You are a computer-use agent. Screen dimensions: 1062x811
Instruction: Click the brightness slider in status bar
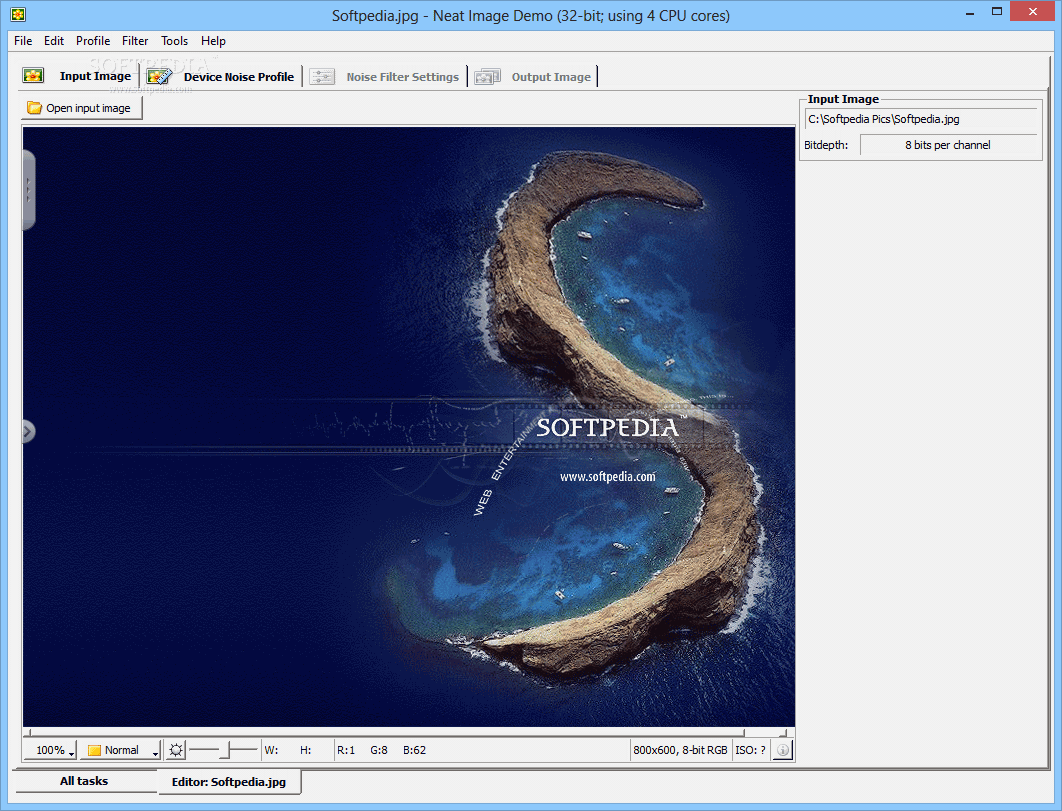tap(223, 749)
